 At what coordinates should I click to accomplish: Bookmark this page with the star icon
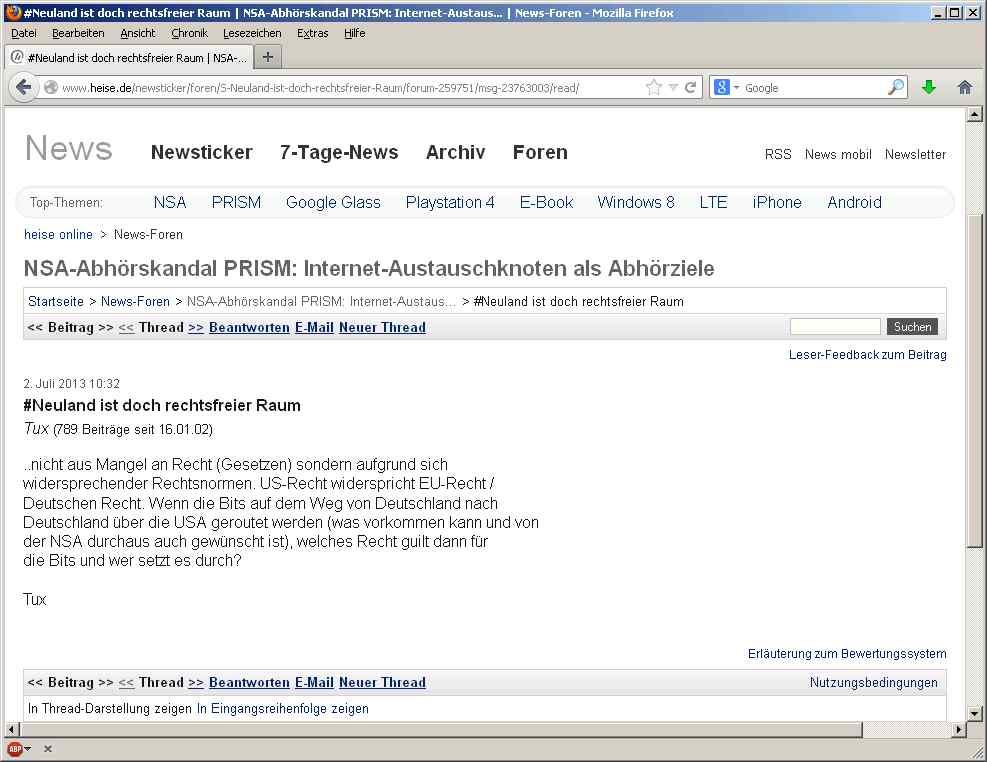tap(654, 88)
